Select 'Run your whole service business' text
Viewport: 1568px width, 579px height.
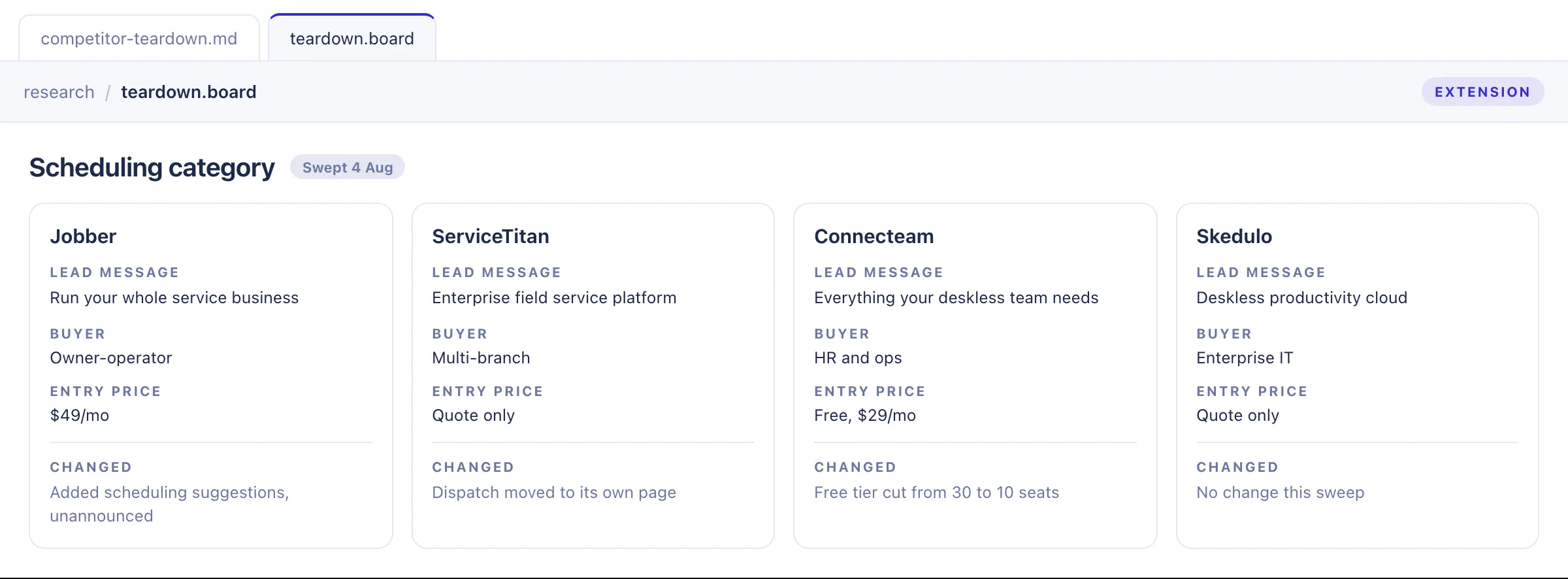174,298
